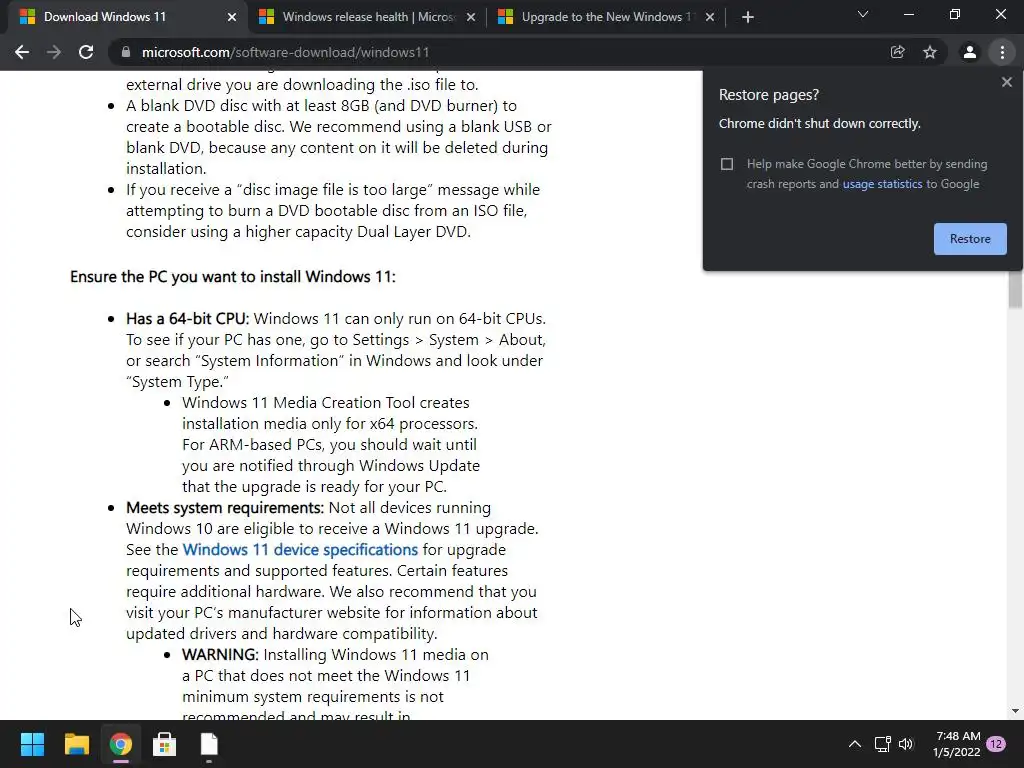Image resolution: width=1024 pixels, height=768 pixels.
Task: Click the page vertical scrollbar thumb
Action: click(1015, 288)
